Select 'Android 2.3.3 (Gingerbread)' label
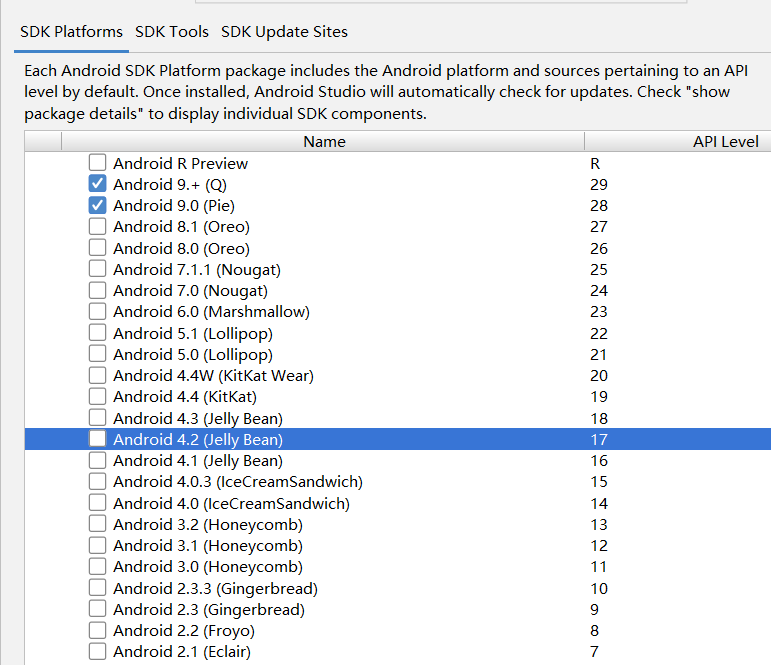The width and height of the screenshot is (771, 665). click(x=216, y=589)
